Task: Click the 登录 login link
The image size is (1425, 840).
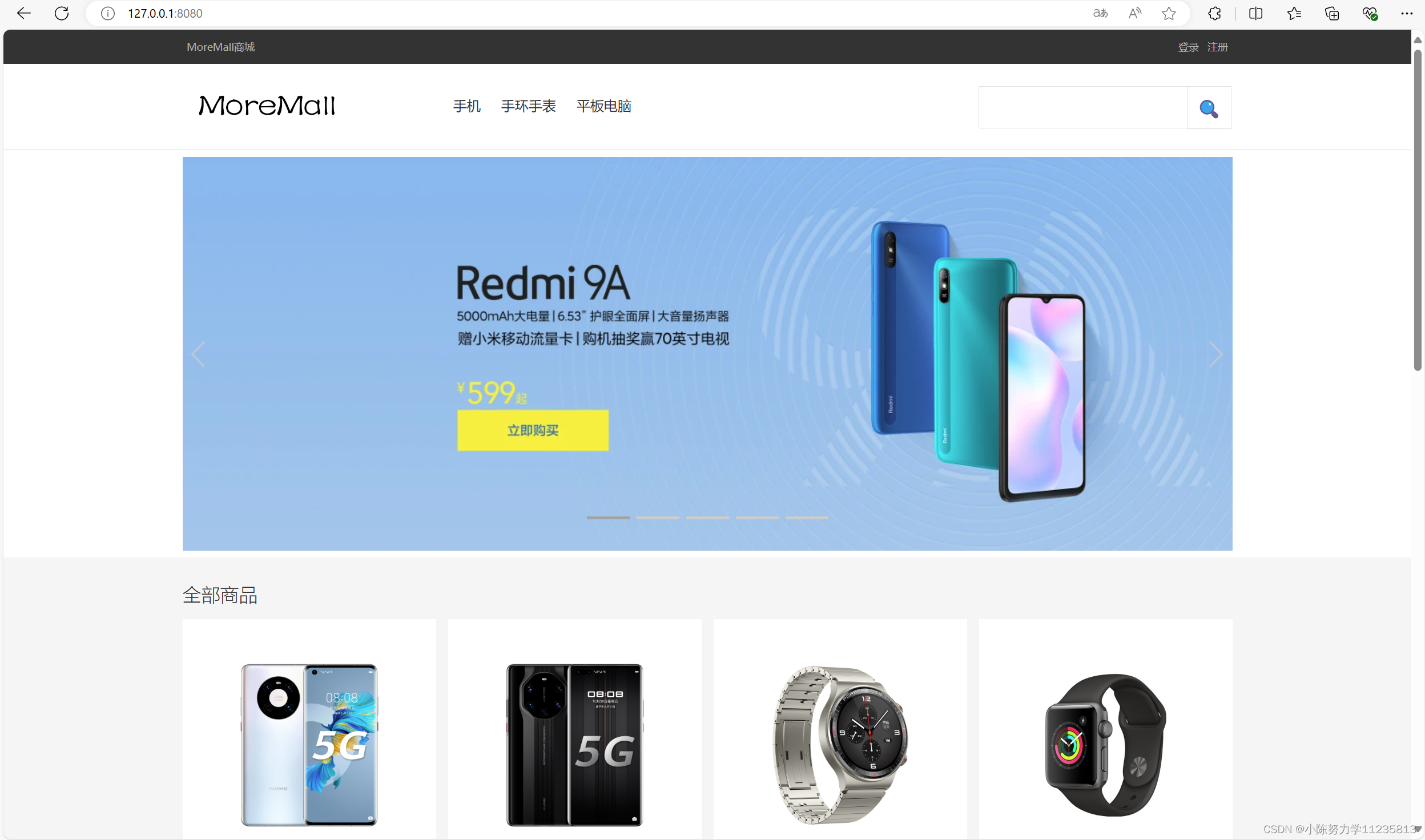Action: click(1188, 47)
